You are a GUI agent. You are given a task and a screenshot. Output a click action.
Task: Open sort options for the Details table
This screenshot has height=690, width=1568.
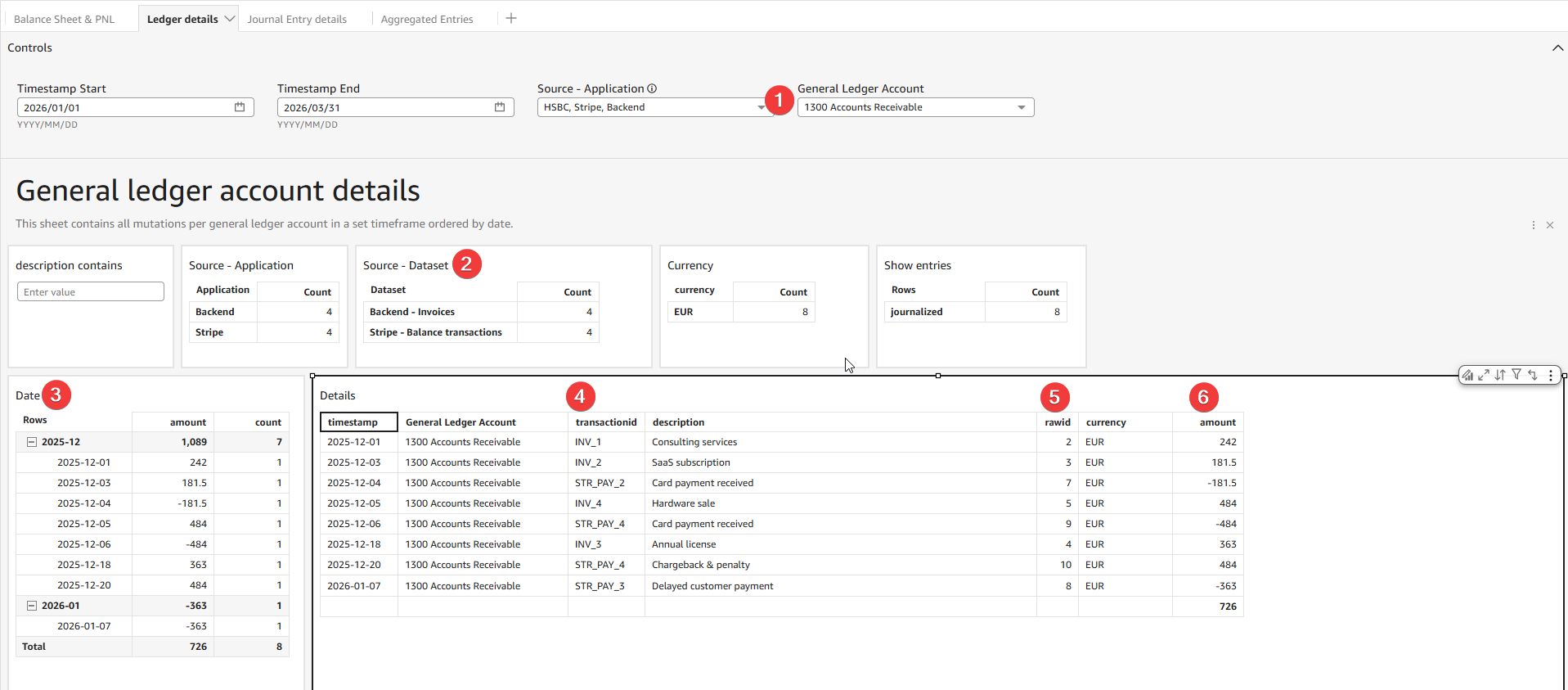[x=1500, y=375]
